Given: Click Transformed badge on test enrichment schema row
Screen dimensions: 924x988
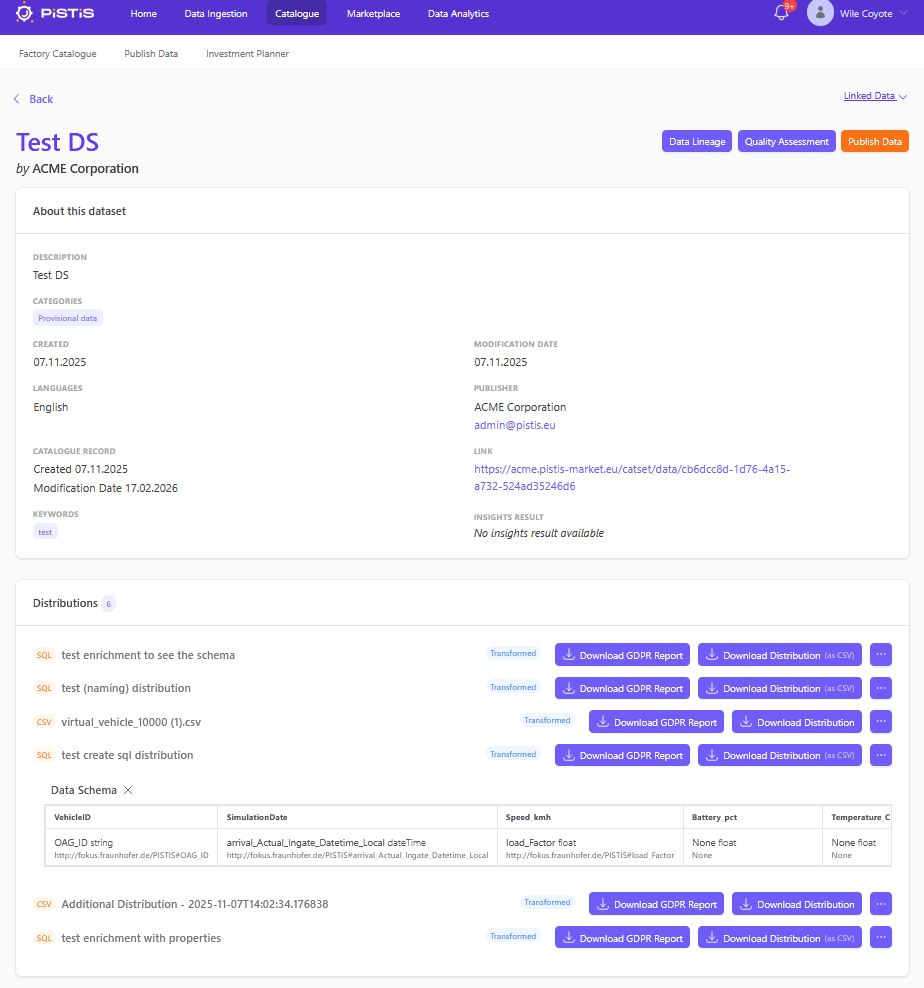Looking at the screenshot, I should [x=513, y=653].
